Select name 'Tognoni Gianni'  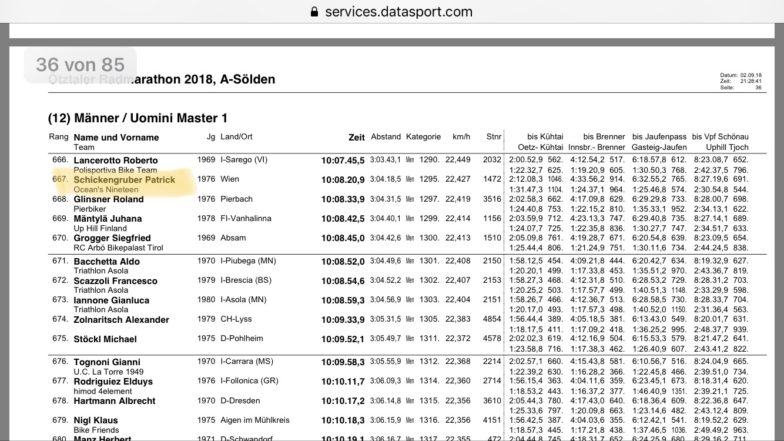(x=107, y=362)
